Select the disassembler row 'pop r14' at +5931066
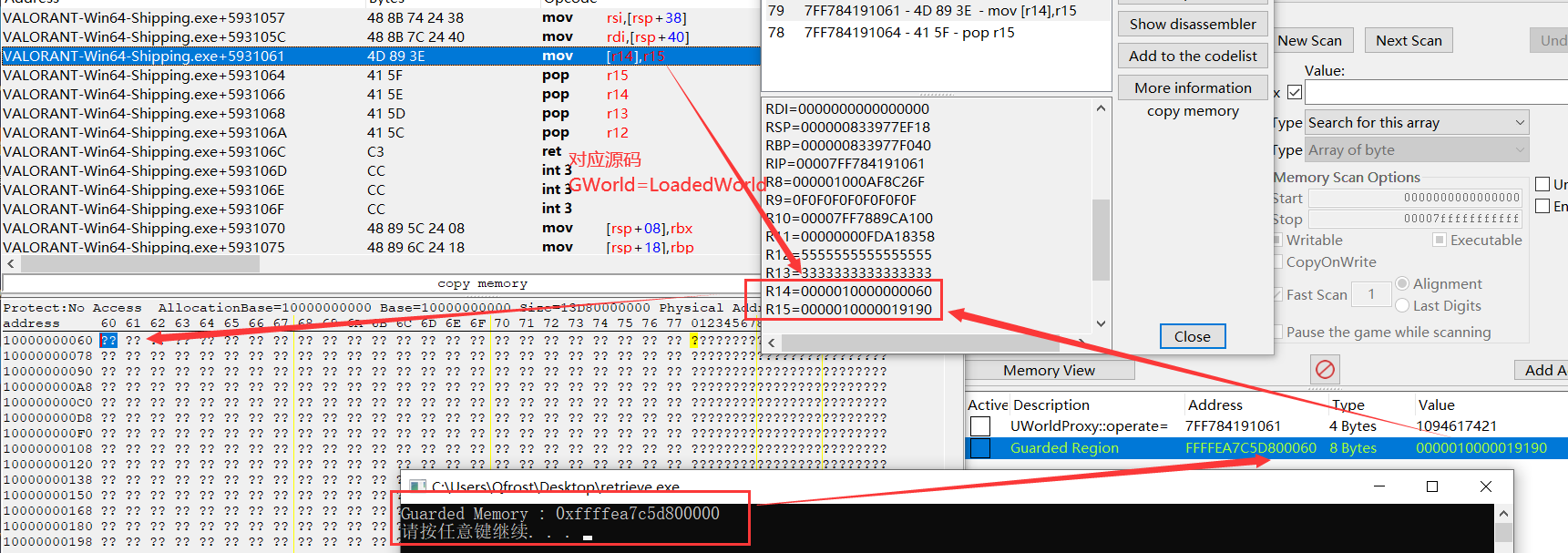Viewport: 1568px width, 553px height. coord(381,94)
